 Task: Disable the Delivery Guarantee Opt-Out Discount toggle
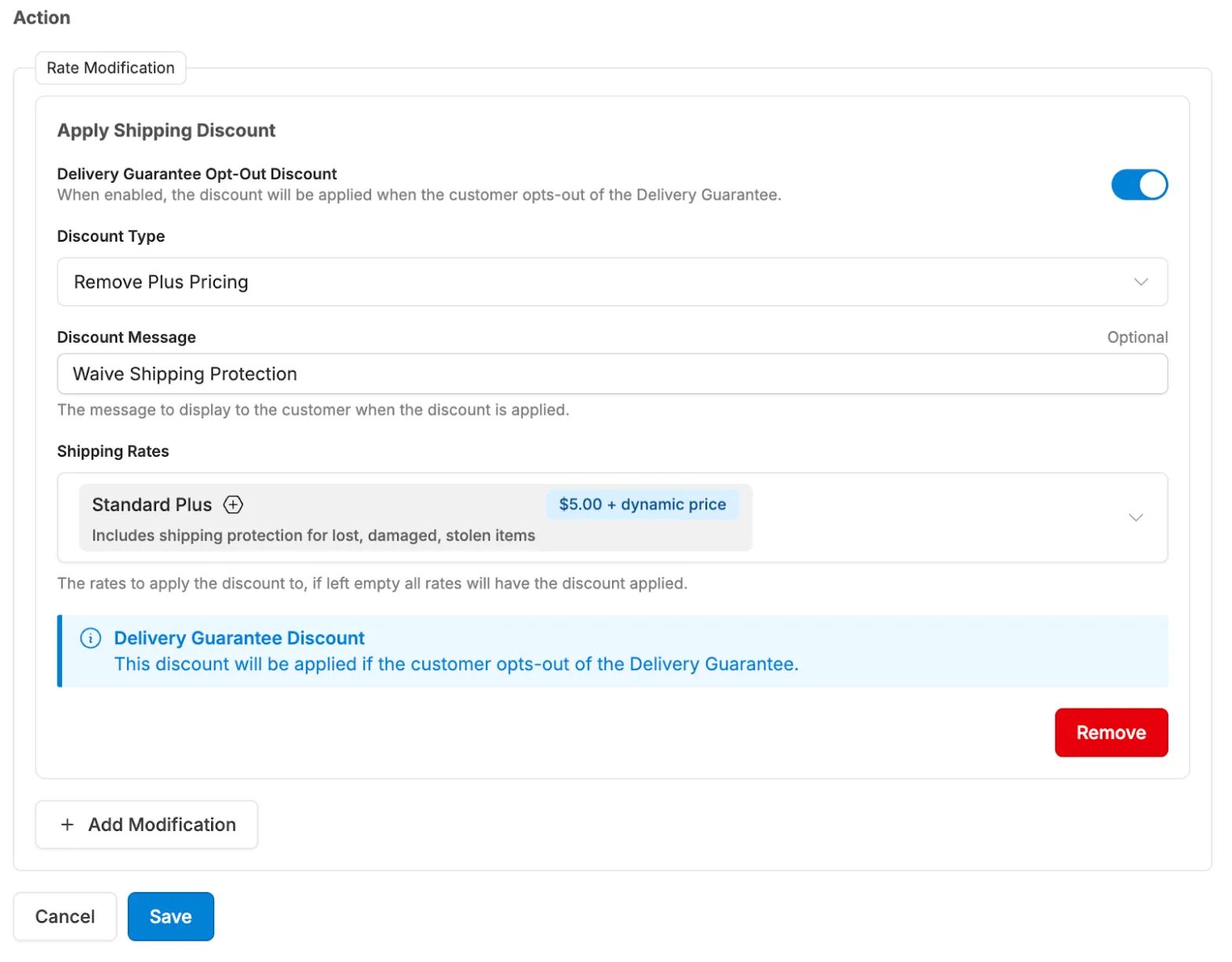coord(1139,185)
